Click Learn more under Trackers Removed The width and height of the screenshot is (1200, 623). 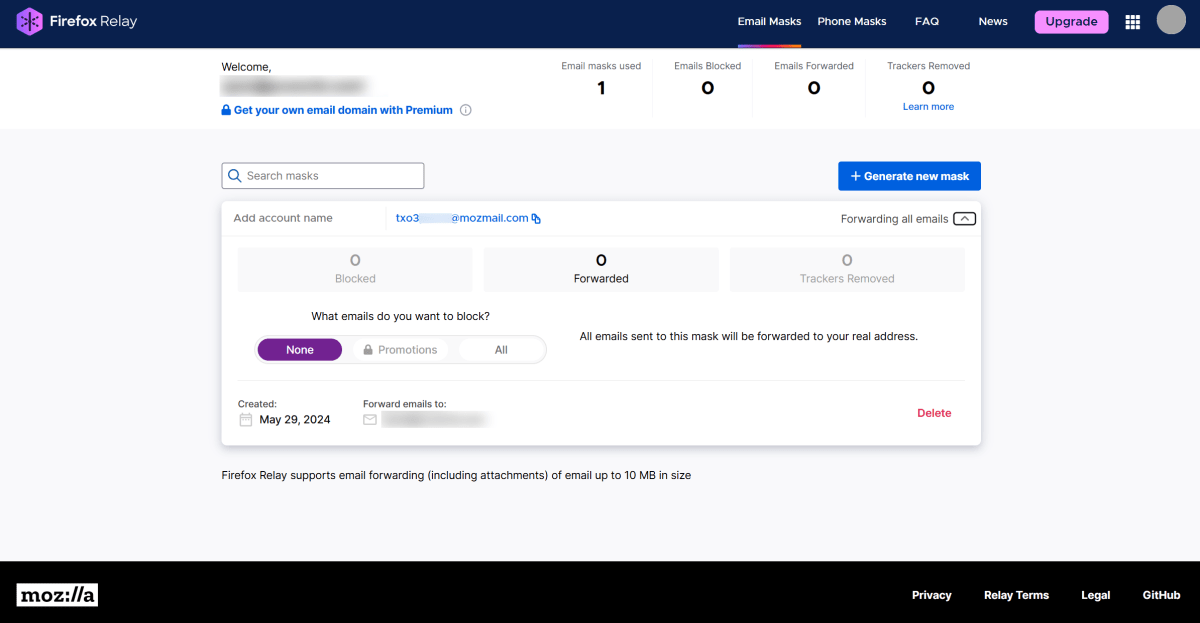point(928,107)
